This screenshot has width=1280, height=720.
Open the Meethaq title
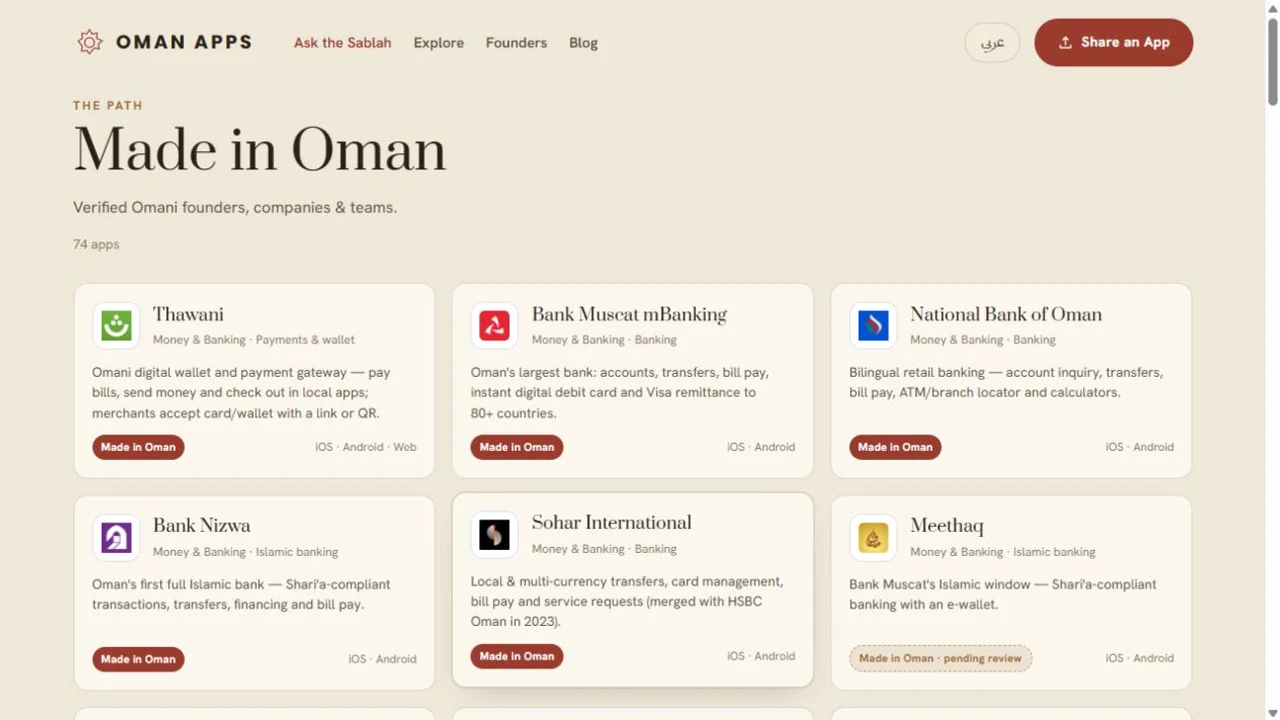[x=947, y=525]
